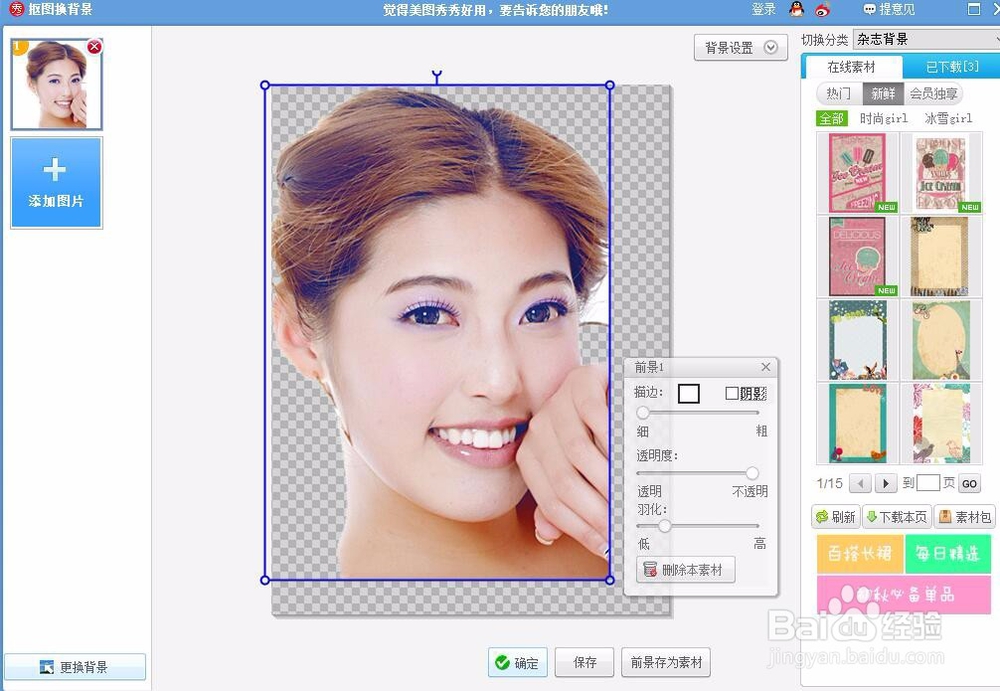Screen dimensions: 1000x691
Task: Open the 提意见 feedback bubble icon
Action: click(x=871, y=11)
